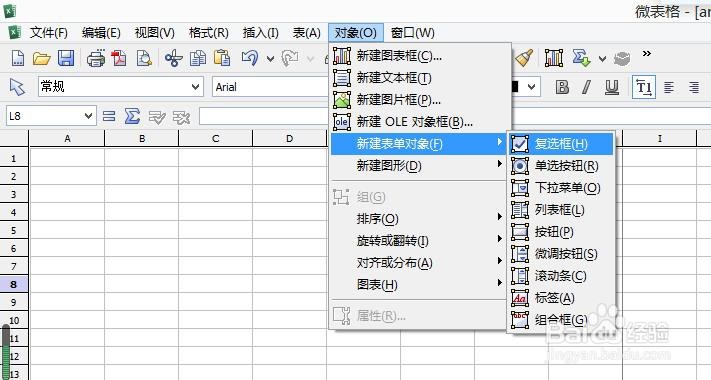Insert chart frame icon in toolbar

(554, 58)
